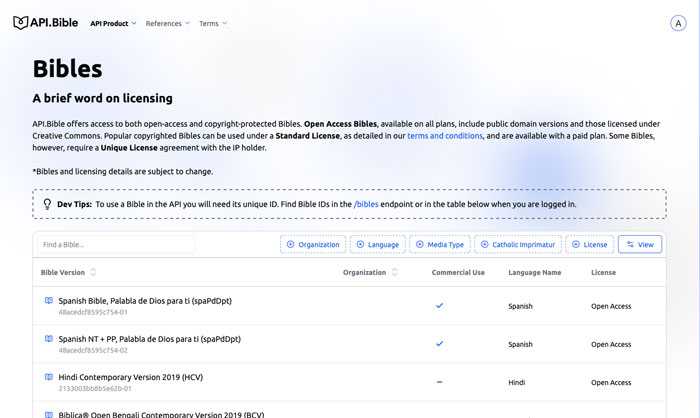The width and height of the screenshot is (700, 418).
Task: Click Spanish language cell in Spanish Bible row
Action: tap(520, 306)
